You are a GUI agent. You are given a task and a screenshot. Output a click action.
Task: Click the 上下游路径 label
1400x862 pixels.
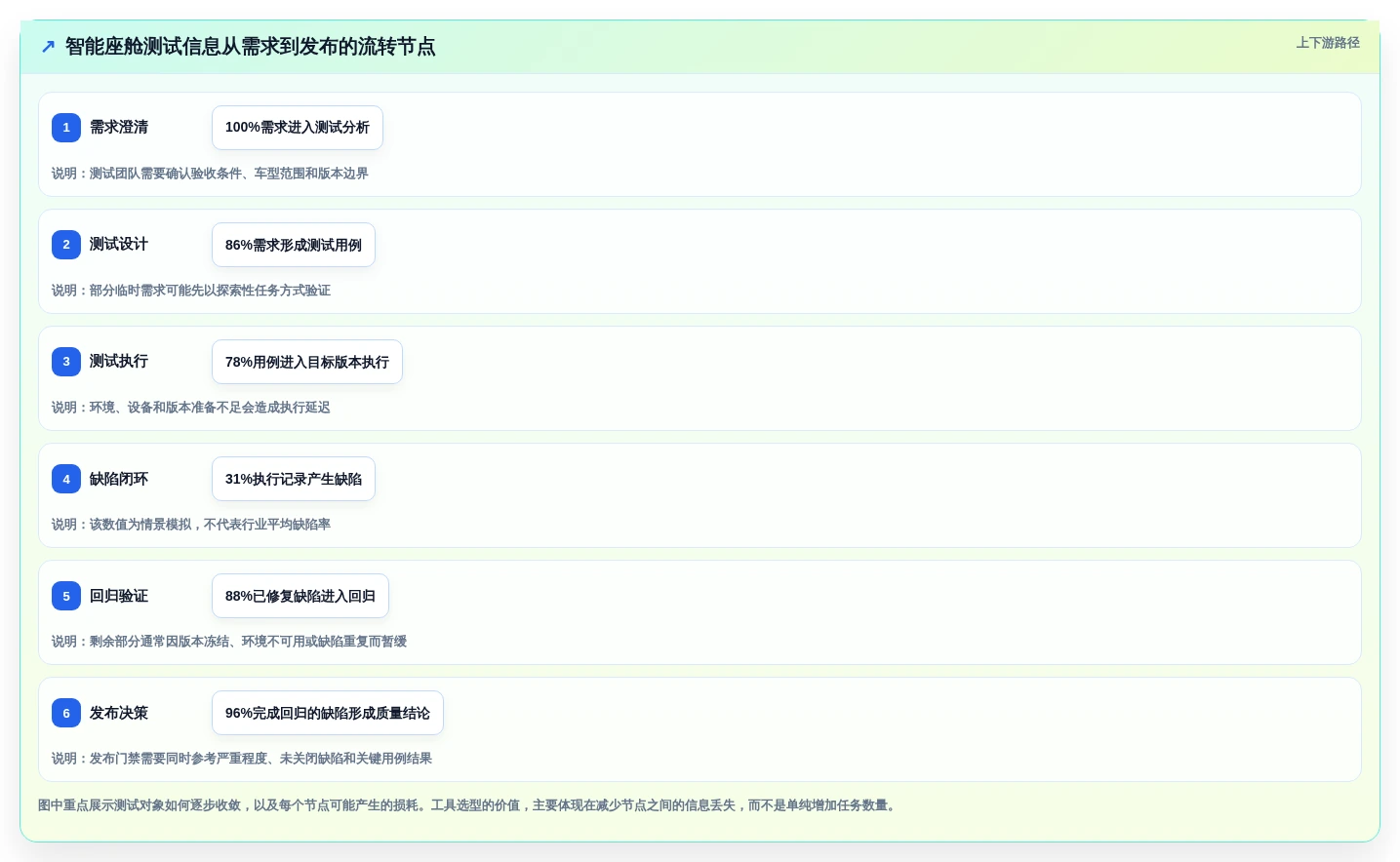1328,43
